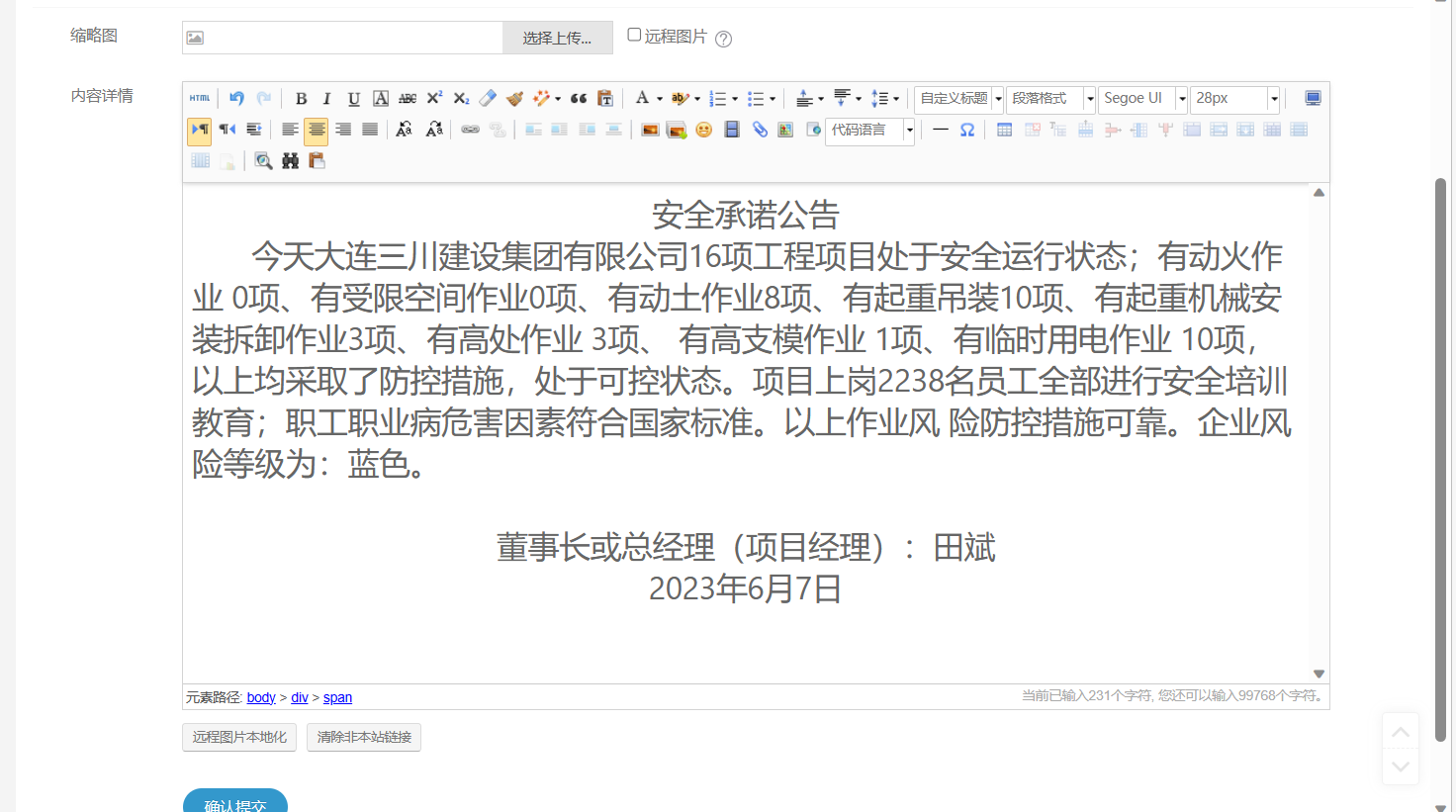Screen dimensions: 1456x812
Task: Click the 确认提交 submit button
Action: pyautogui.click(x=235, y=800)
